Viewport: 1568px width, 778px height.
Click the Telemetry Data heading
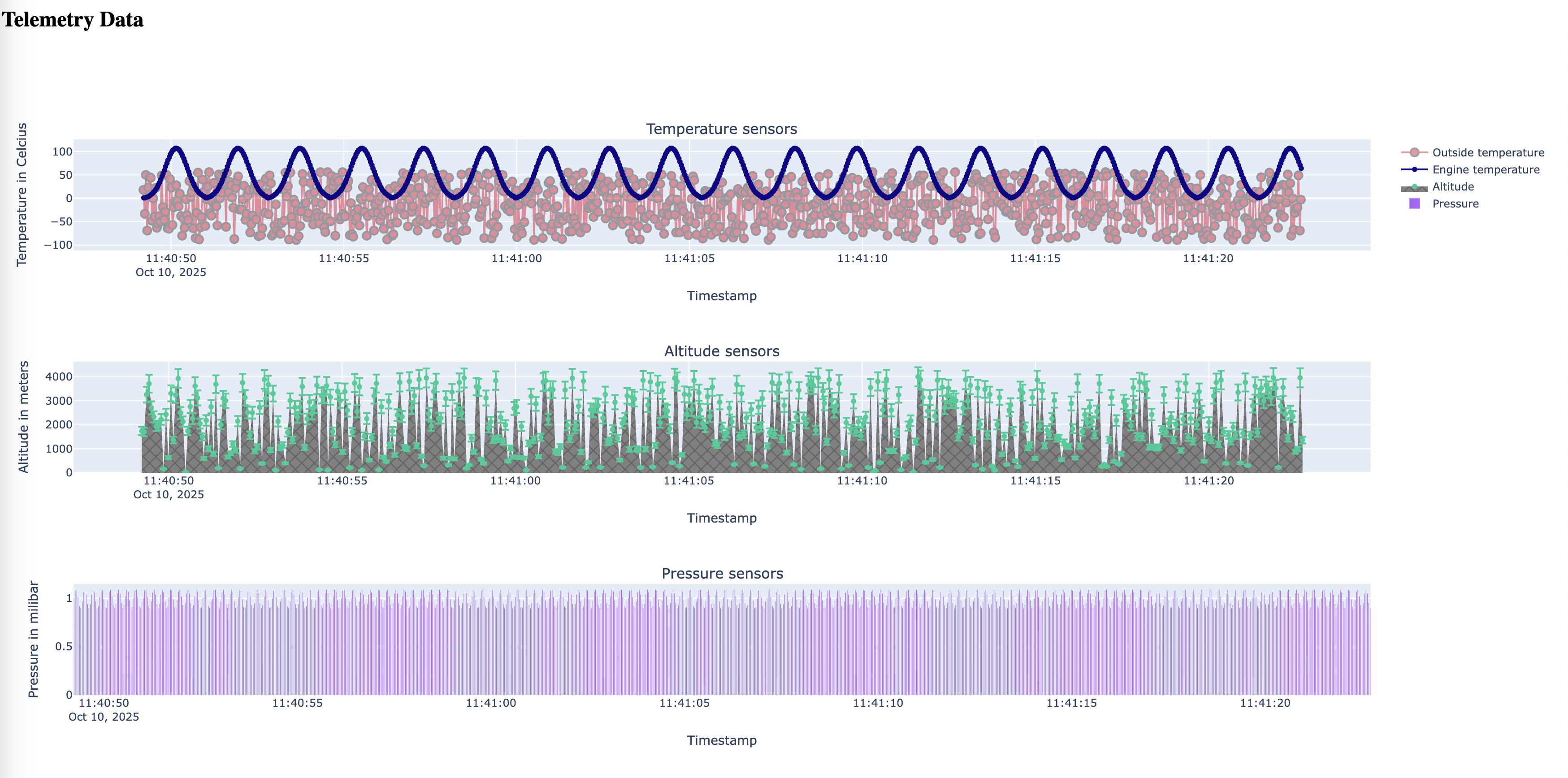click(x=73, y=19)
